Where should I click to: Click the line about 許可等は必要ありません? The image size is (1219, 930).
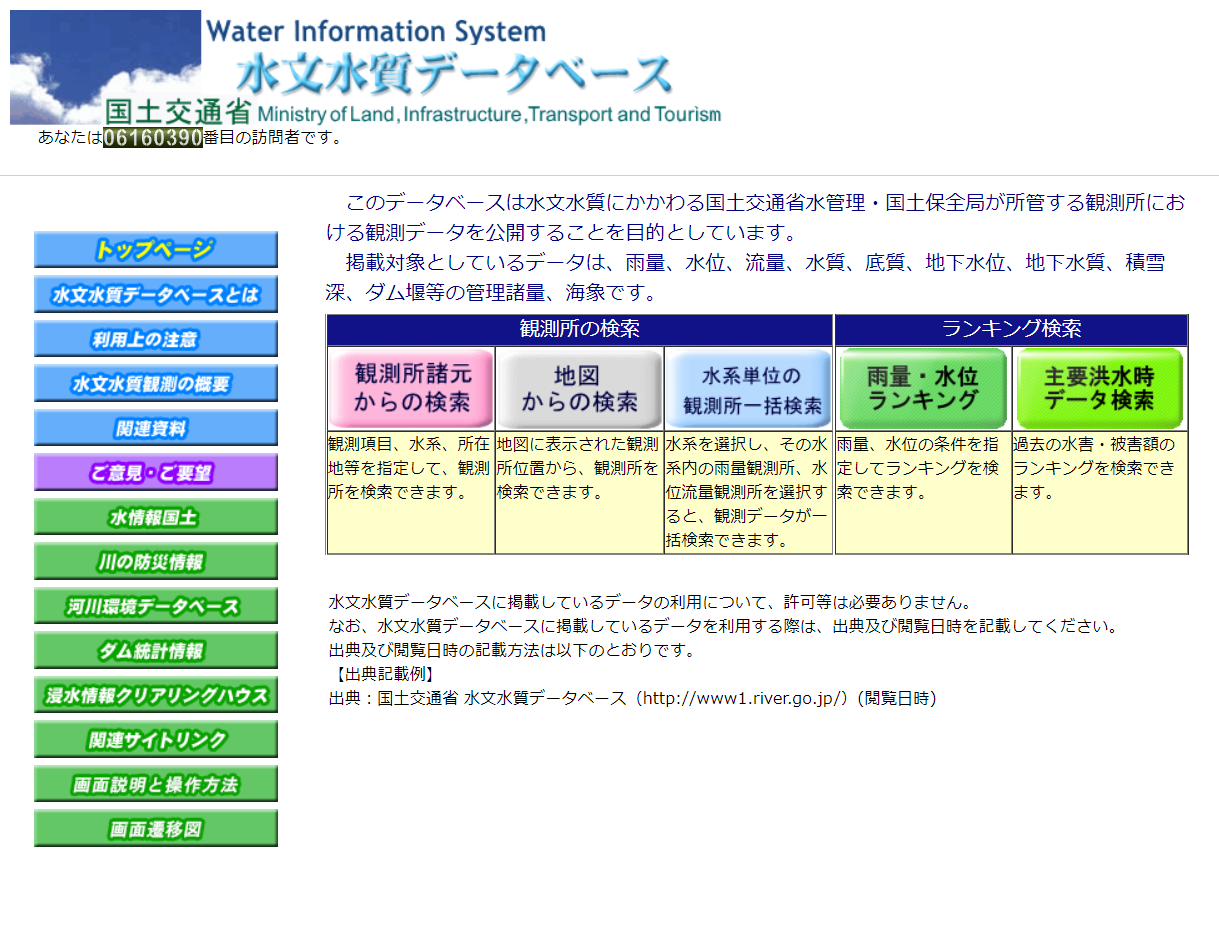point(650,602)
